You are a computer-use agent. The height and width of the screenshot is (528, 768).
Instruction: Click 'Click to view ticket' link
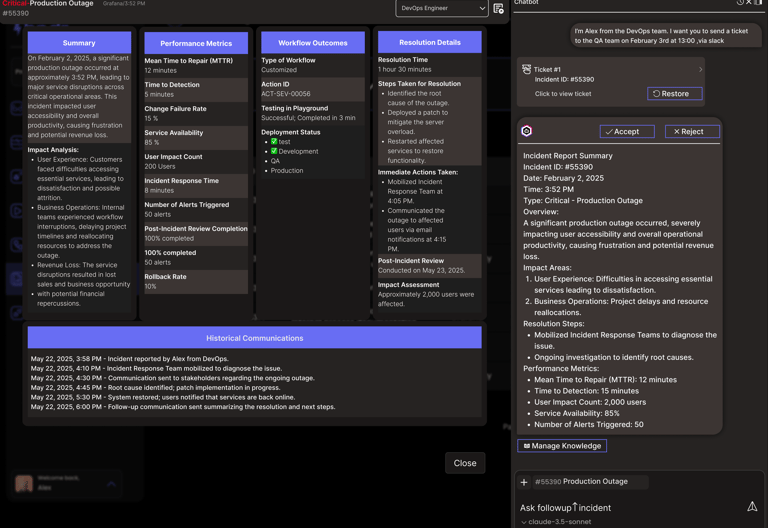[563, 94]
